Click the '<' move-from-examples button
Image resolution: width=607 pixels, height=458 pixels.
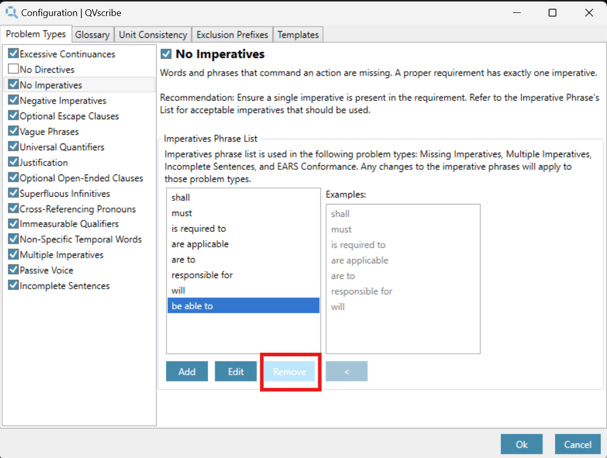pyautogui.click(x=346, y=371)
